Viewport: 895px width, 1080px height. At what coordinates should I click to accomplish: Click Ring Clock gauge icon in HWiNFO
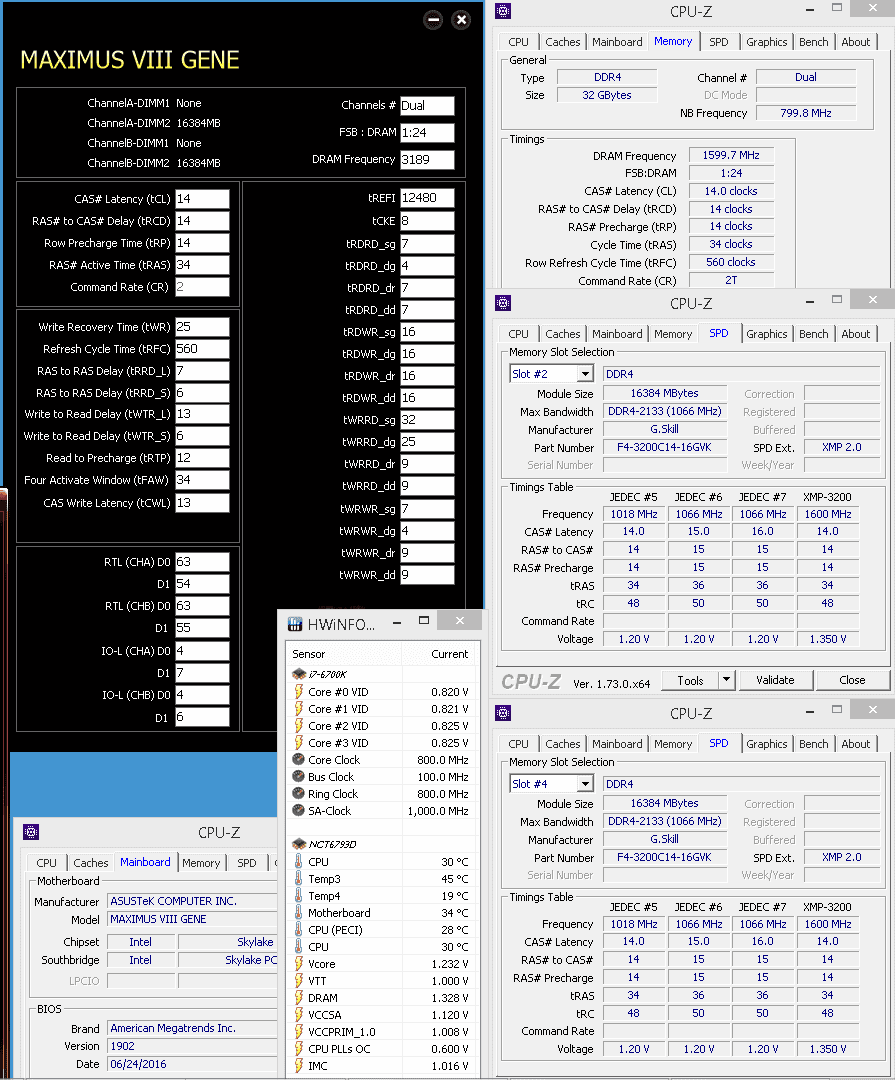tap(298, 793)
